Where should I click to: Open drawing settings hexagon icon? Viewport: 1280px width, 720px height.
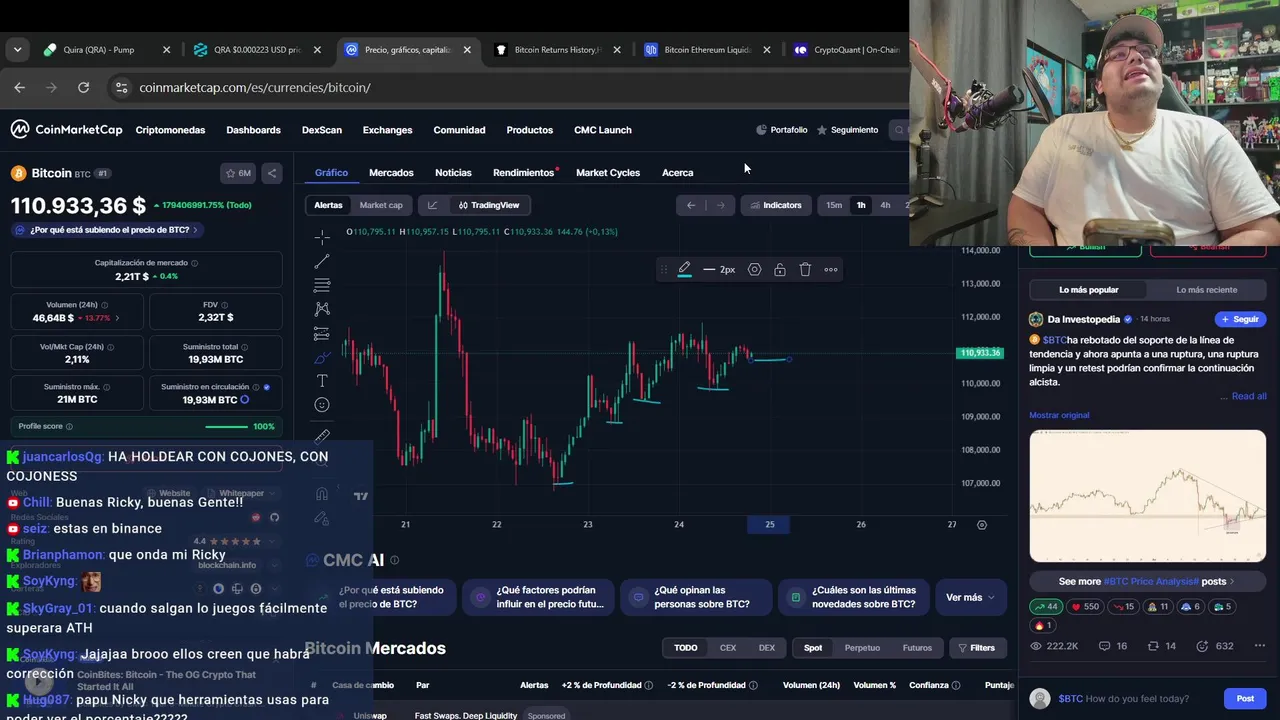tap(755, 269)
